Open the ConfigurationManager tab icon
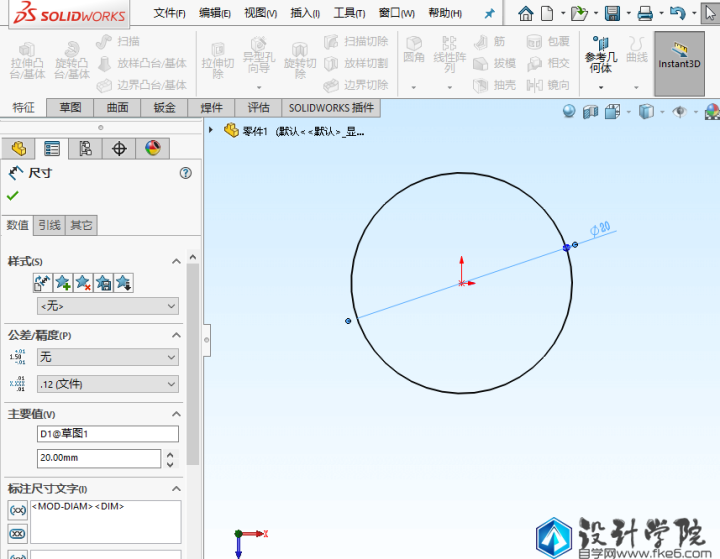 tap(85, 149)
